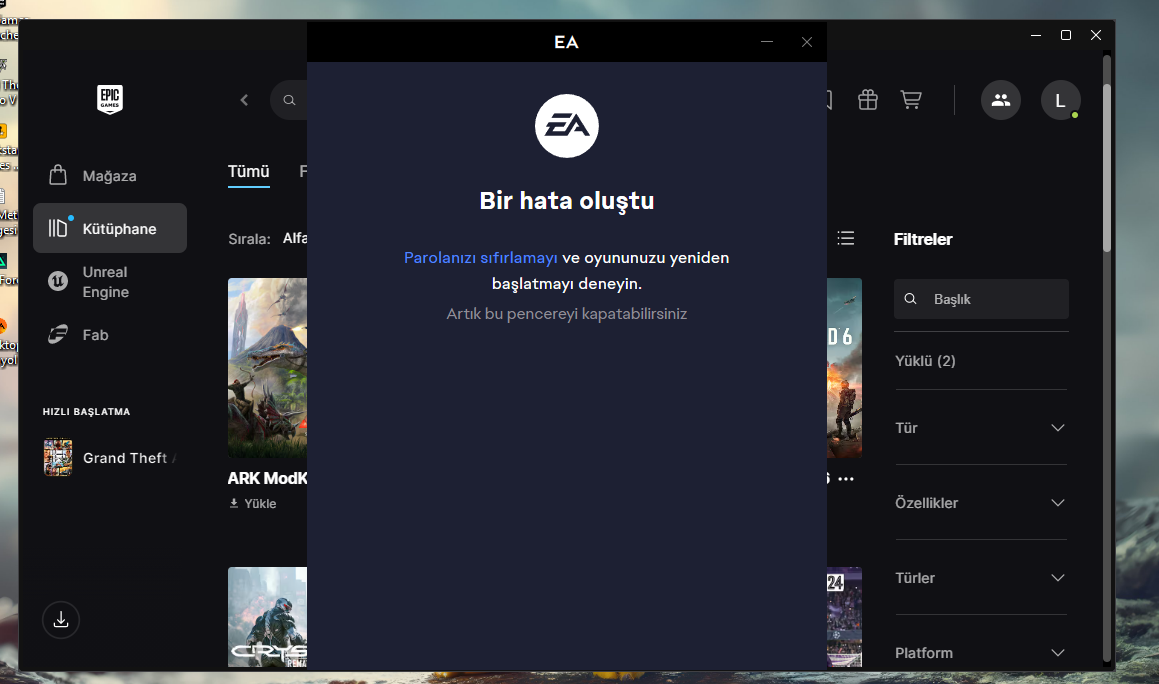This screenshot has width=1159, height=684.
Task: Open the Fab marketplace
Action: point(95,335)
